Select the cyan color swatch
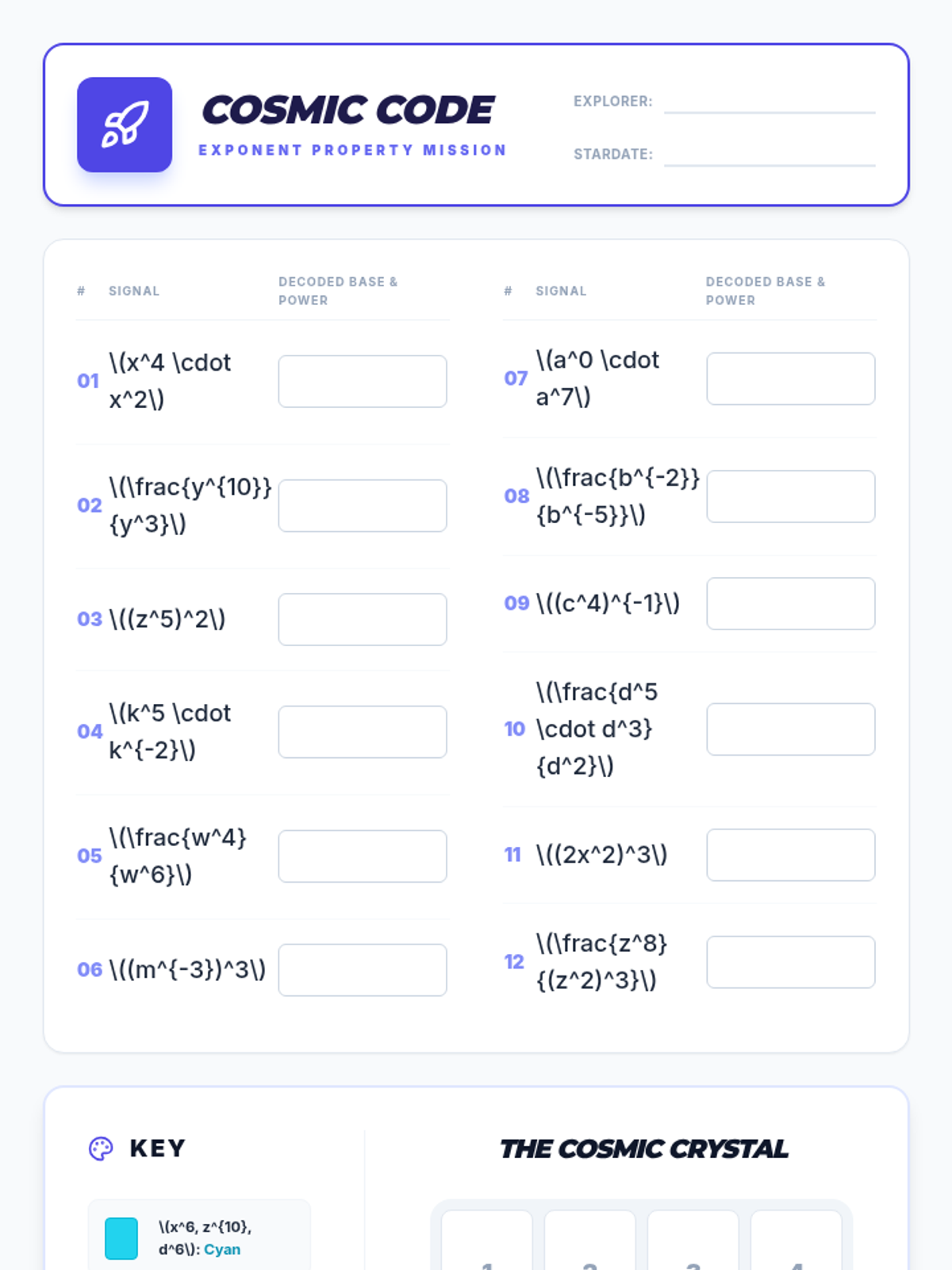952x1270 pixels. (x=121, y=1238)
